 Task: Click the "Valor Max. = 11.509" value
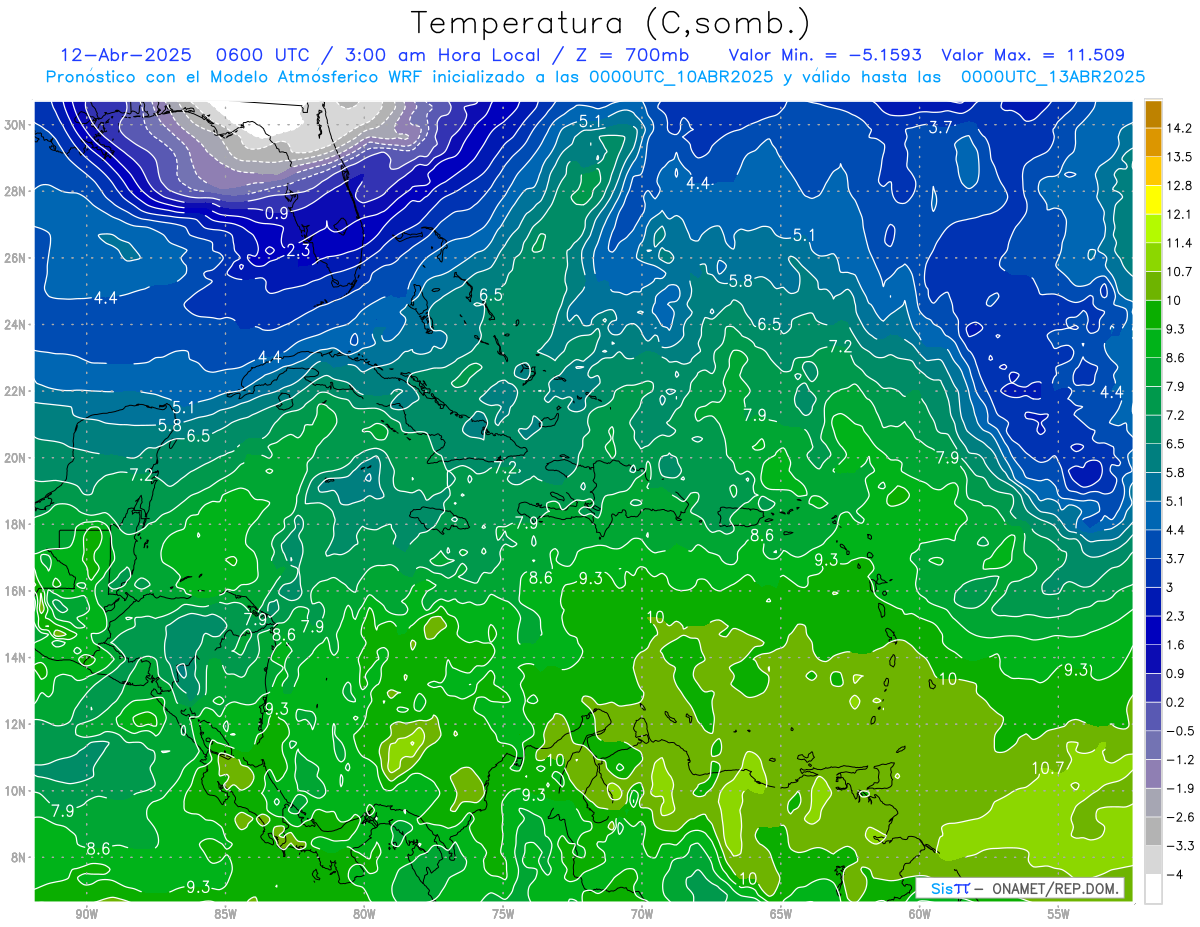[x=1034, y=55]
